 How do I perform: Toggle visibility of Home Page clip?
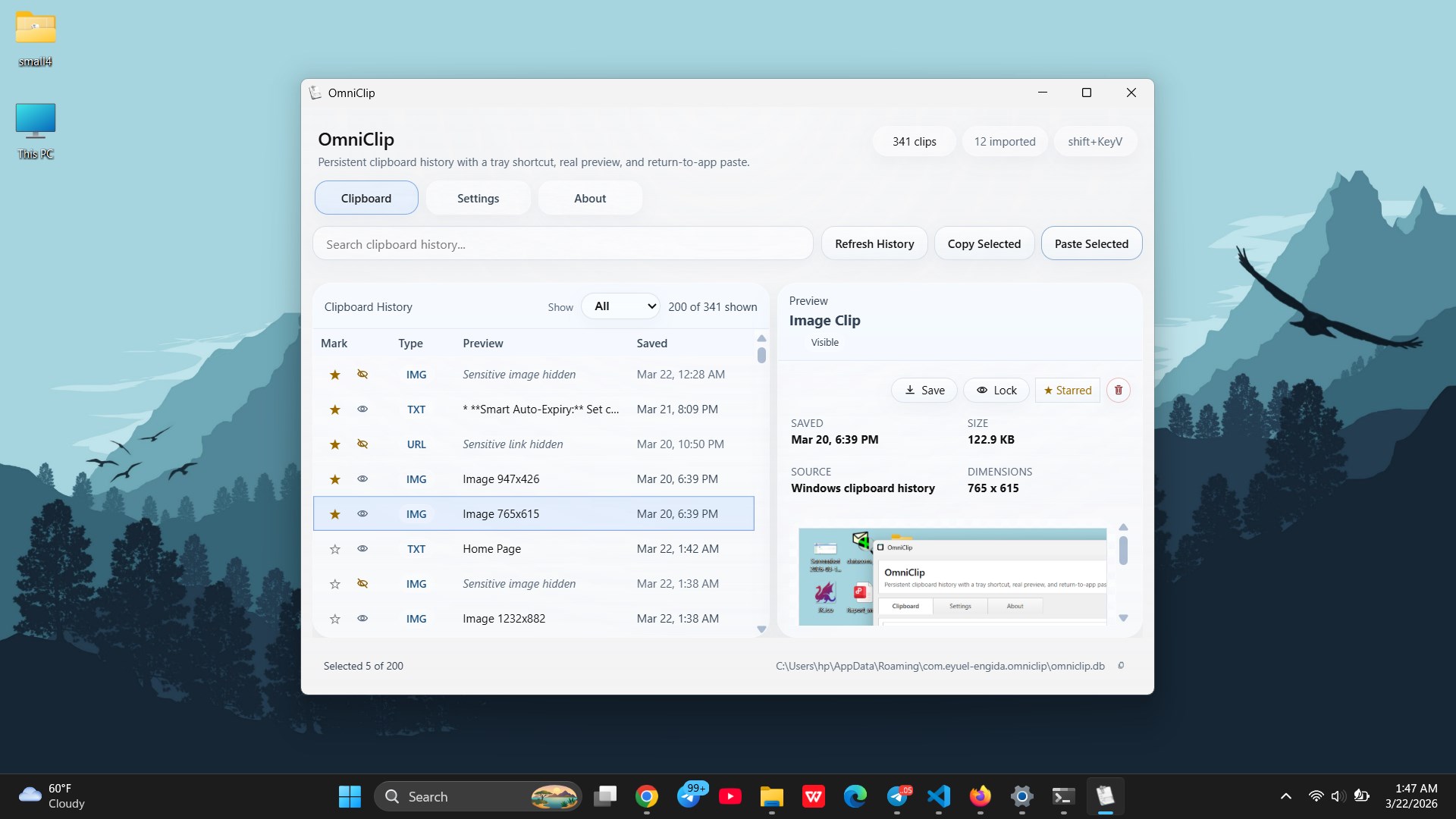[x=362, y=549]
